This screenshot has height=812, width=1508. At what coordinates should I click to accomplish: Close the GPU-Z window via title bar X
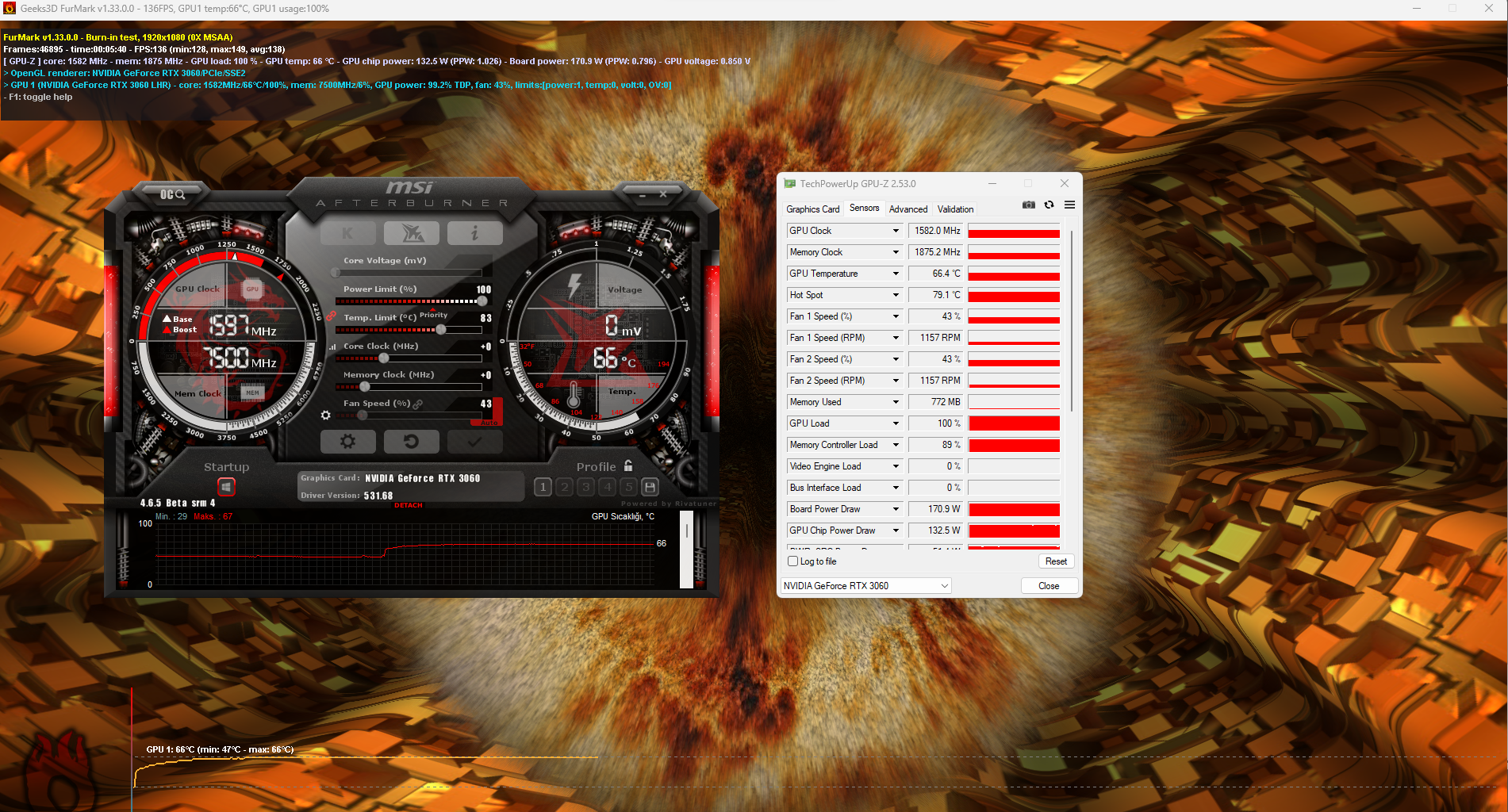click(x=1065, y=183)
